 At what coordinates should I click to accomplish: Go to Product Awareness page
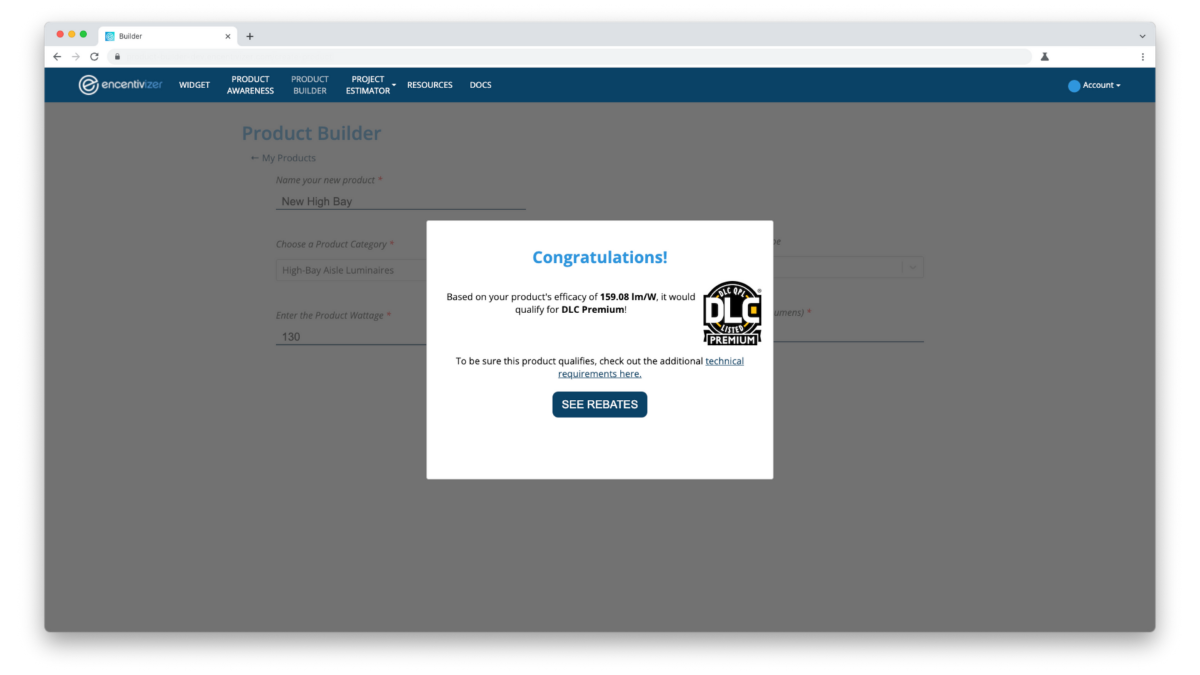pyautogui.click(x=250, y=85)
